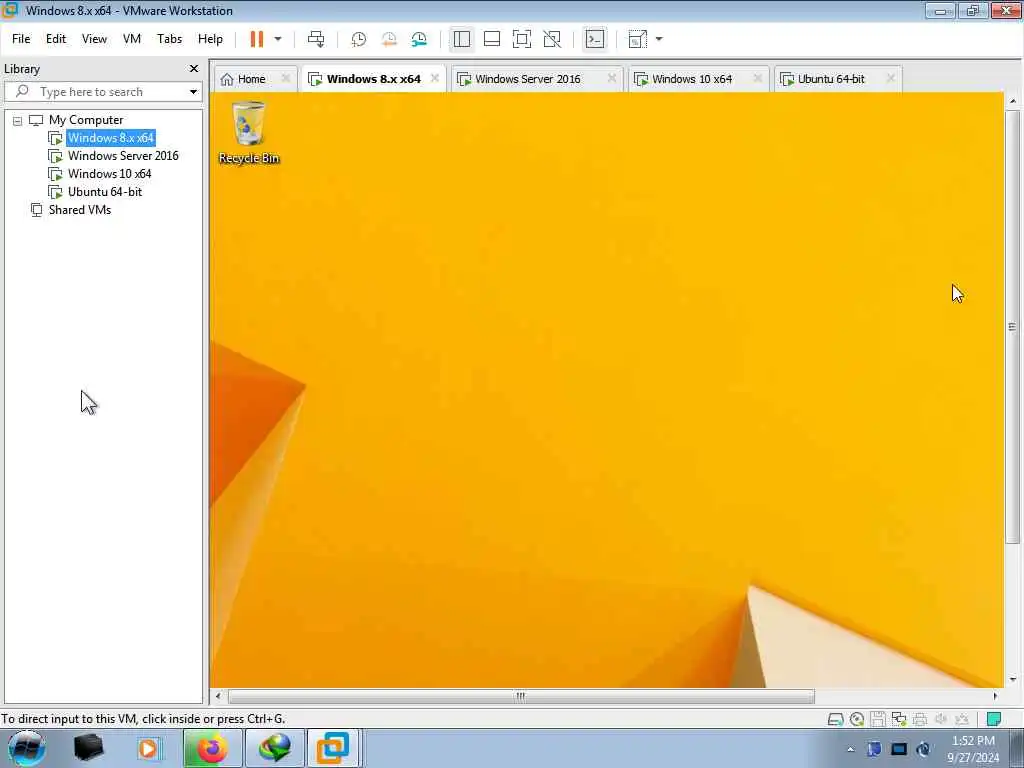Toggle the thumbnail bar view icon
Viewport: 1024px width, 768px height.
tap(492, 39)
